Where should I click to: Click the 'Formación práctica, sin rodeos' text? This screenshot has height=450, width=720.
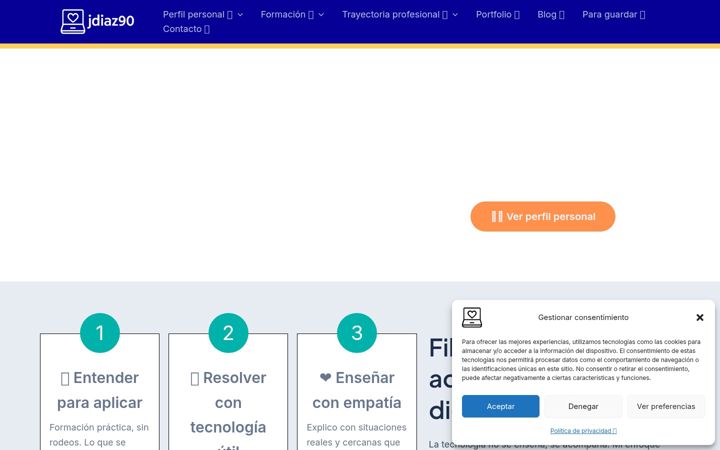99,435
